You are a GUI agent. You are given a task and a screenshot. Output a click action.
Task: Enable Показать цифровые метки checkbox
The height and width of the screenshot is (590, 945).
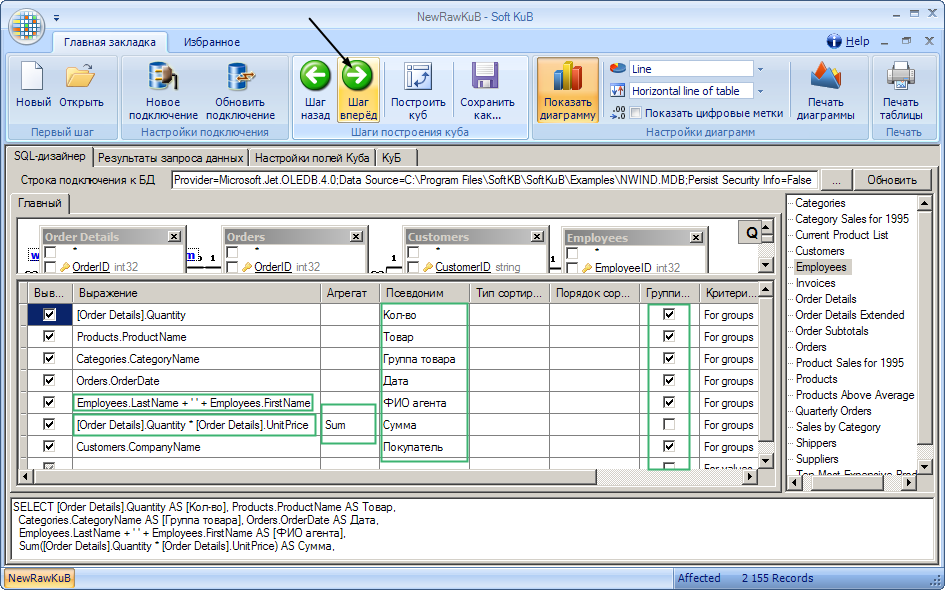[635, 113]
